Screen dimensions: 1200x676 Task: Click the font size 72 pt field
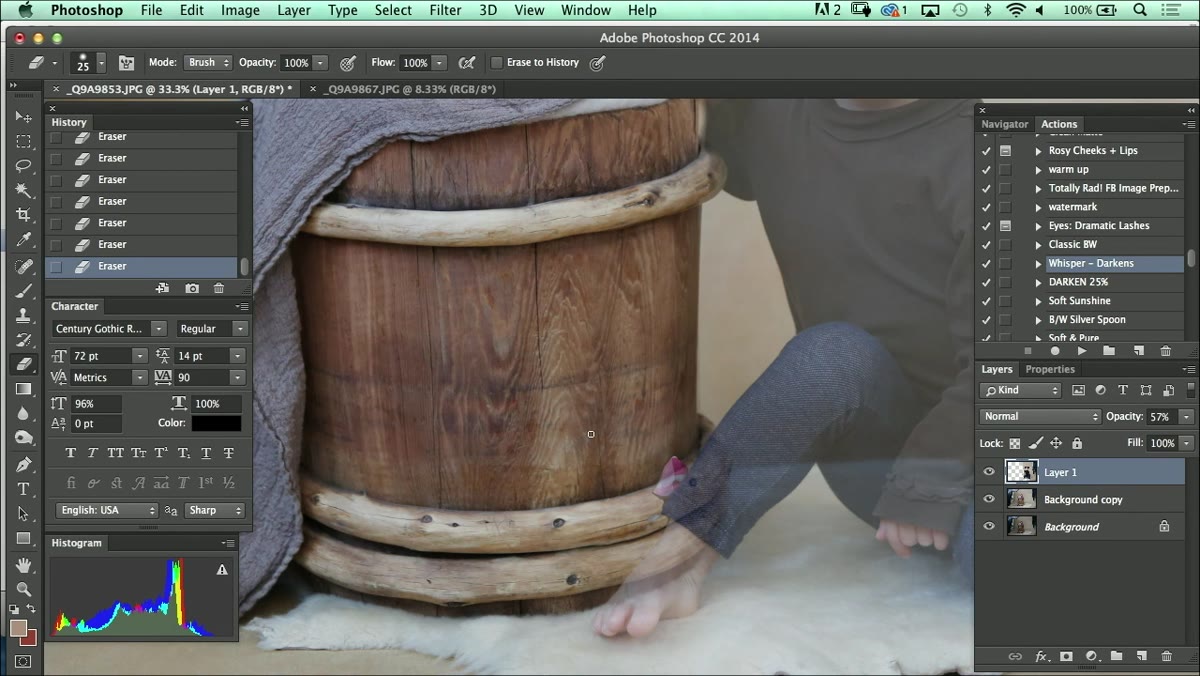tap(100, 356)
